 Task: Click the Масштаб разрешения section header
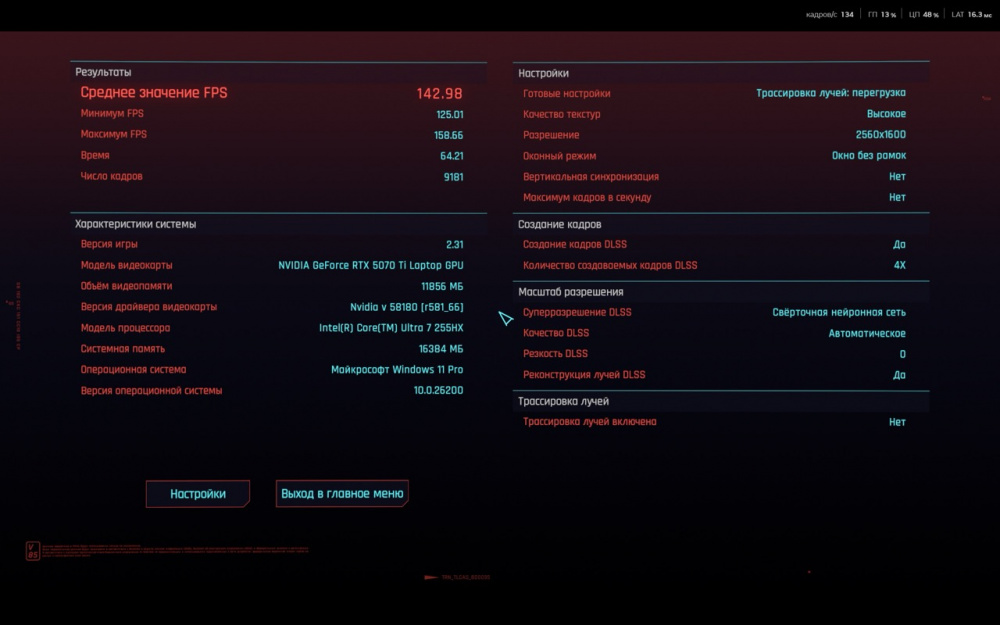coord(571,292)
